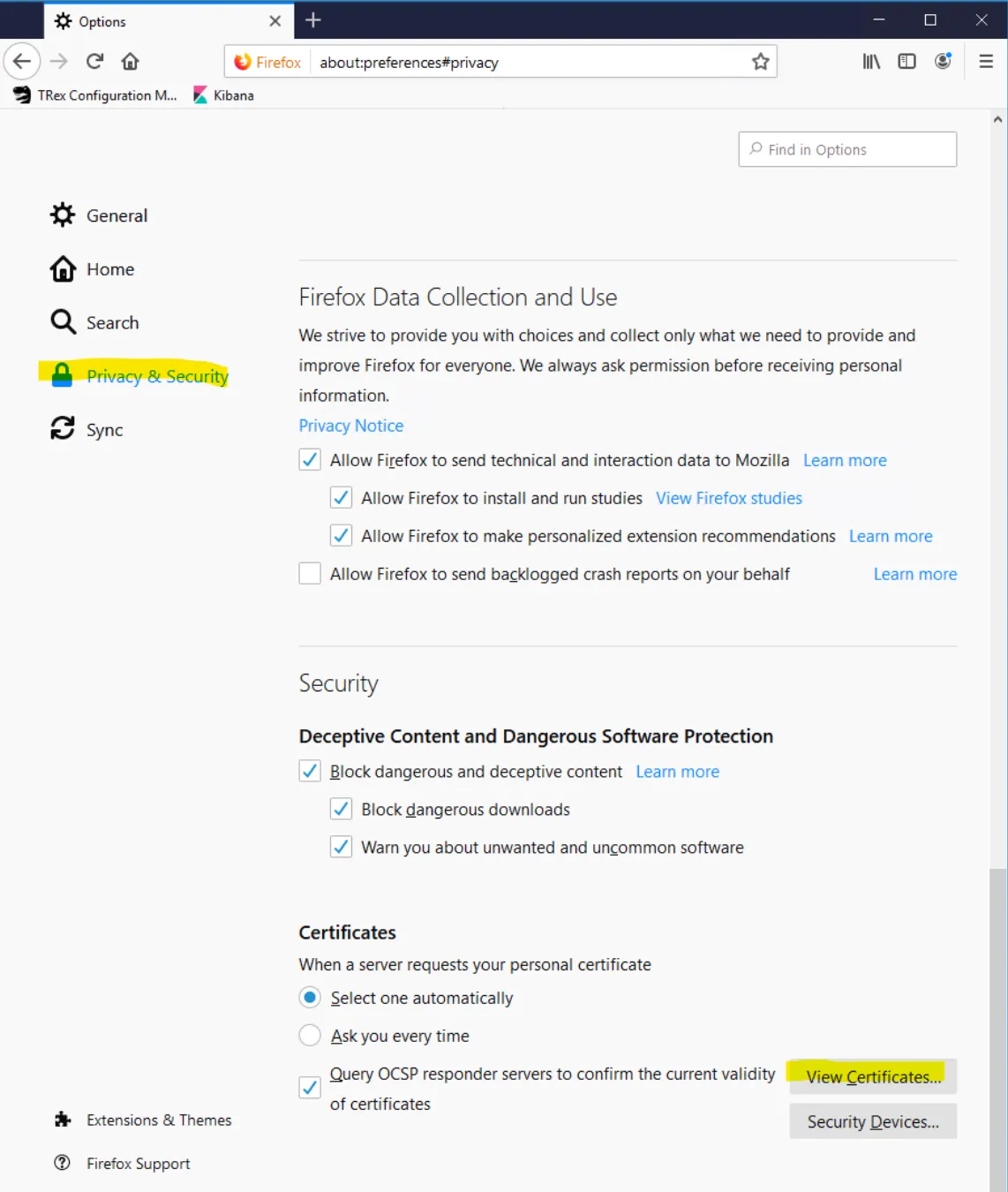This screenshot has width=1008, height=1192.
Task: Go back using the back arrow
Action: [x=22, y=61]
